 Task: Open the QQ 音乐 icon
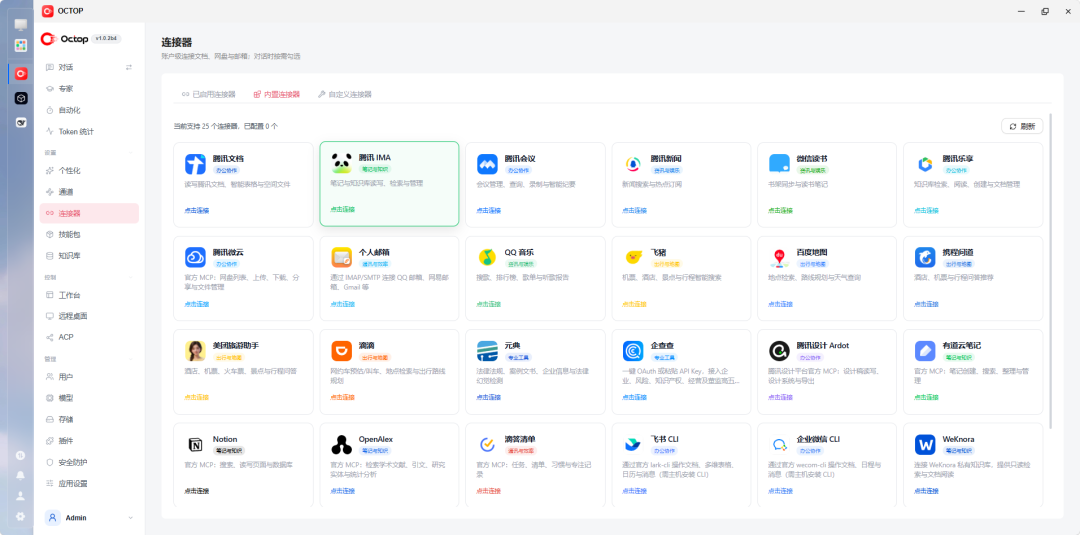pyautogui.click(x=488, y=258)
